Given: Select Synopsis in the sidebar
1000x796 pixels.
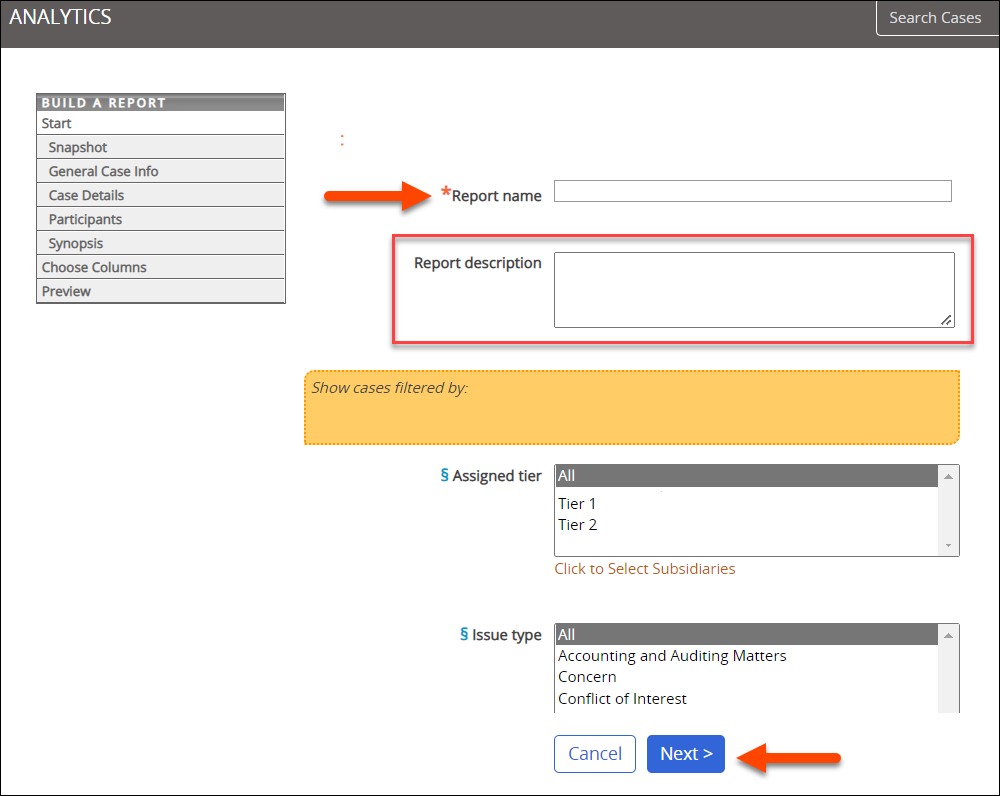Looking at the screenshot, I should pos(76,243).
